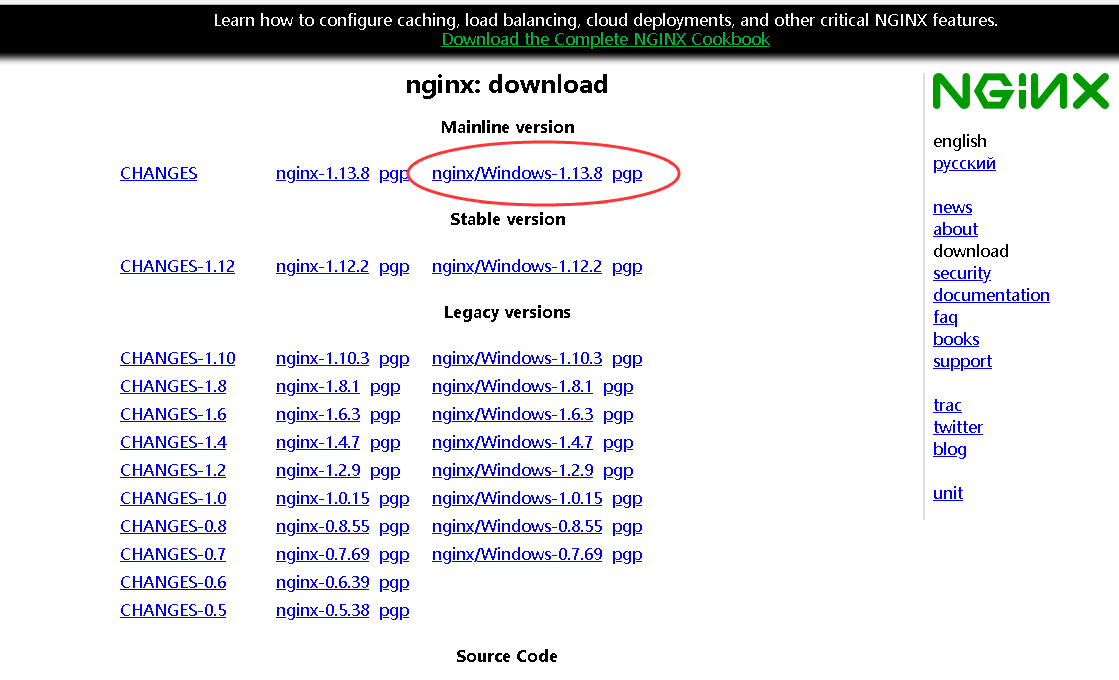Download nginx-1.13.8 source
The image size is (1119, 680).
click(x=323, y=173)
